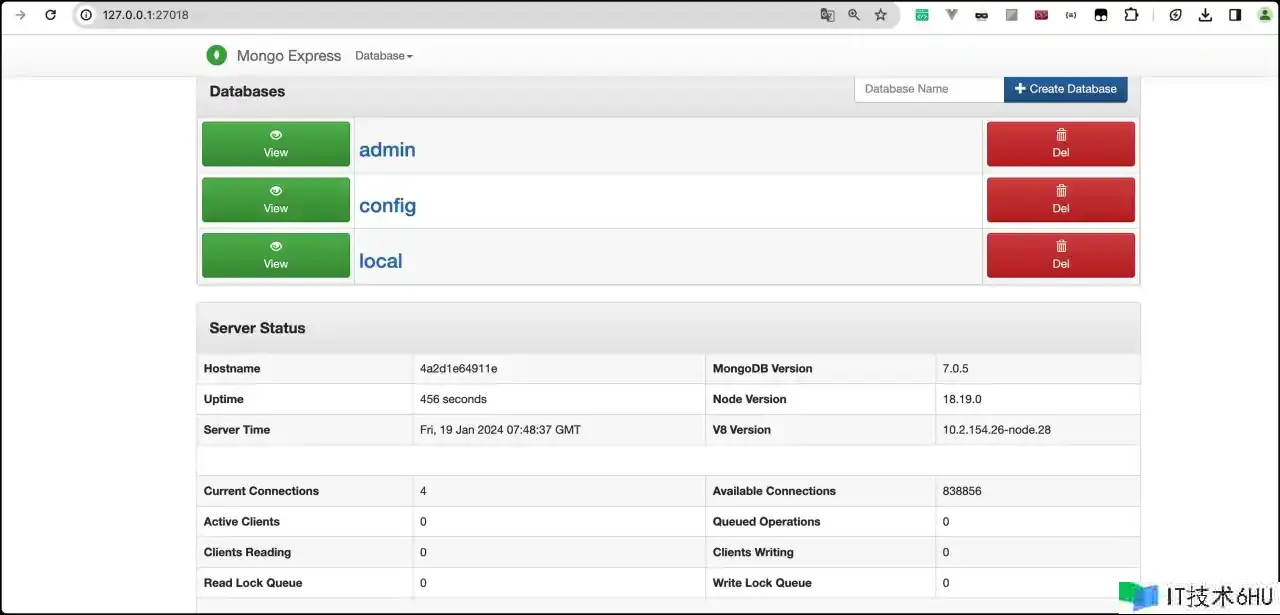Open the local database link
The height and width of the screenshot is (615, 1280).
[x=381, y=261]
